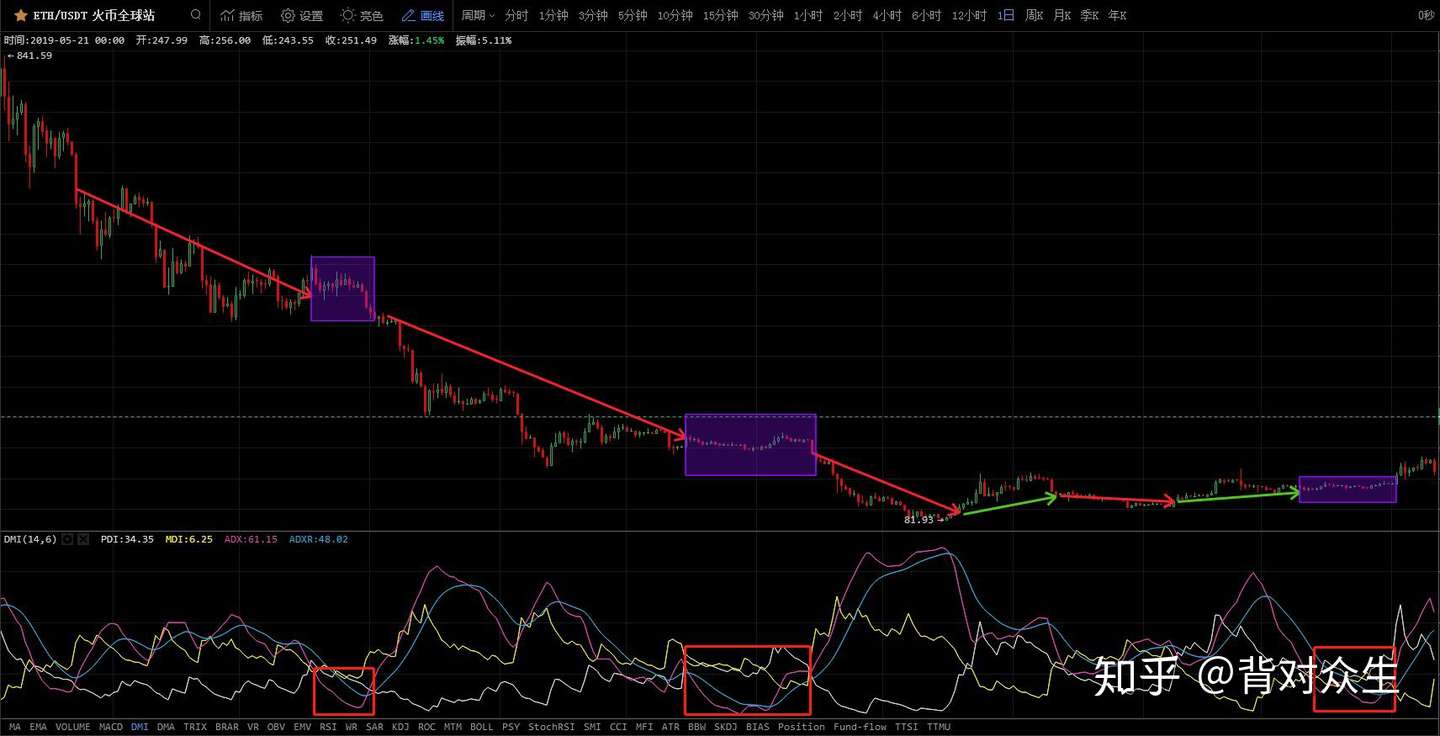
Task: Click the MDI:6.25 value
Action: tap(189, 539)
